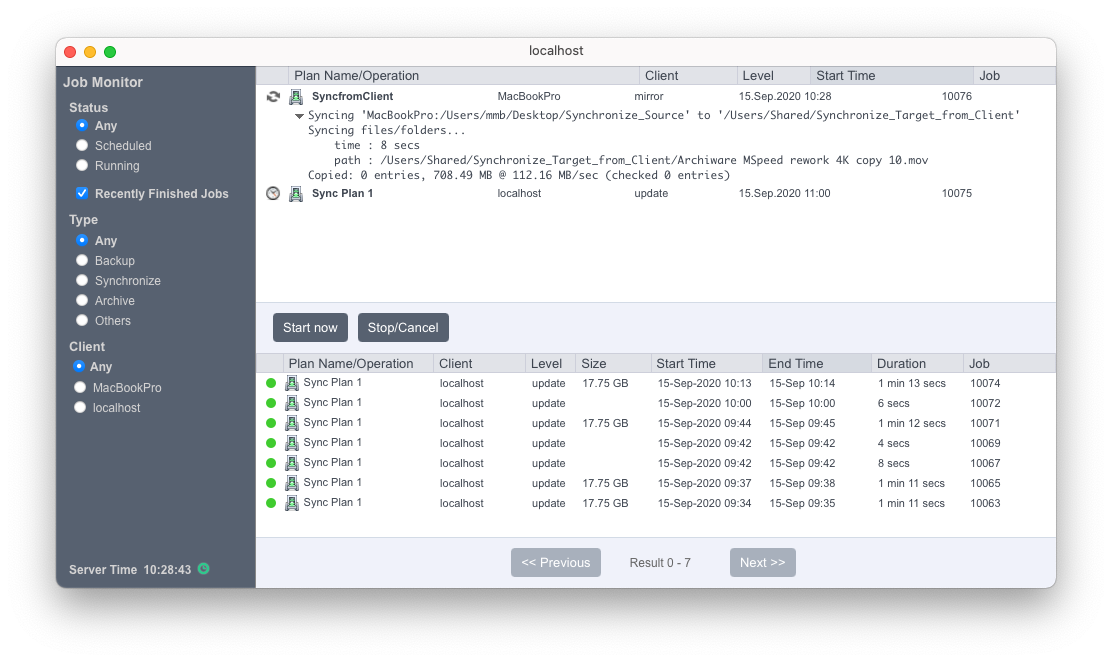Click the plan icon beside Sync Plan 1 at 11:00
1112x662 pixels.
[x=296, y=193]
